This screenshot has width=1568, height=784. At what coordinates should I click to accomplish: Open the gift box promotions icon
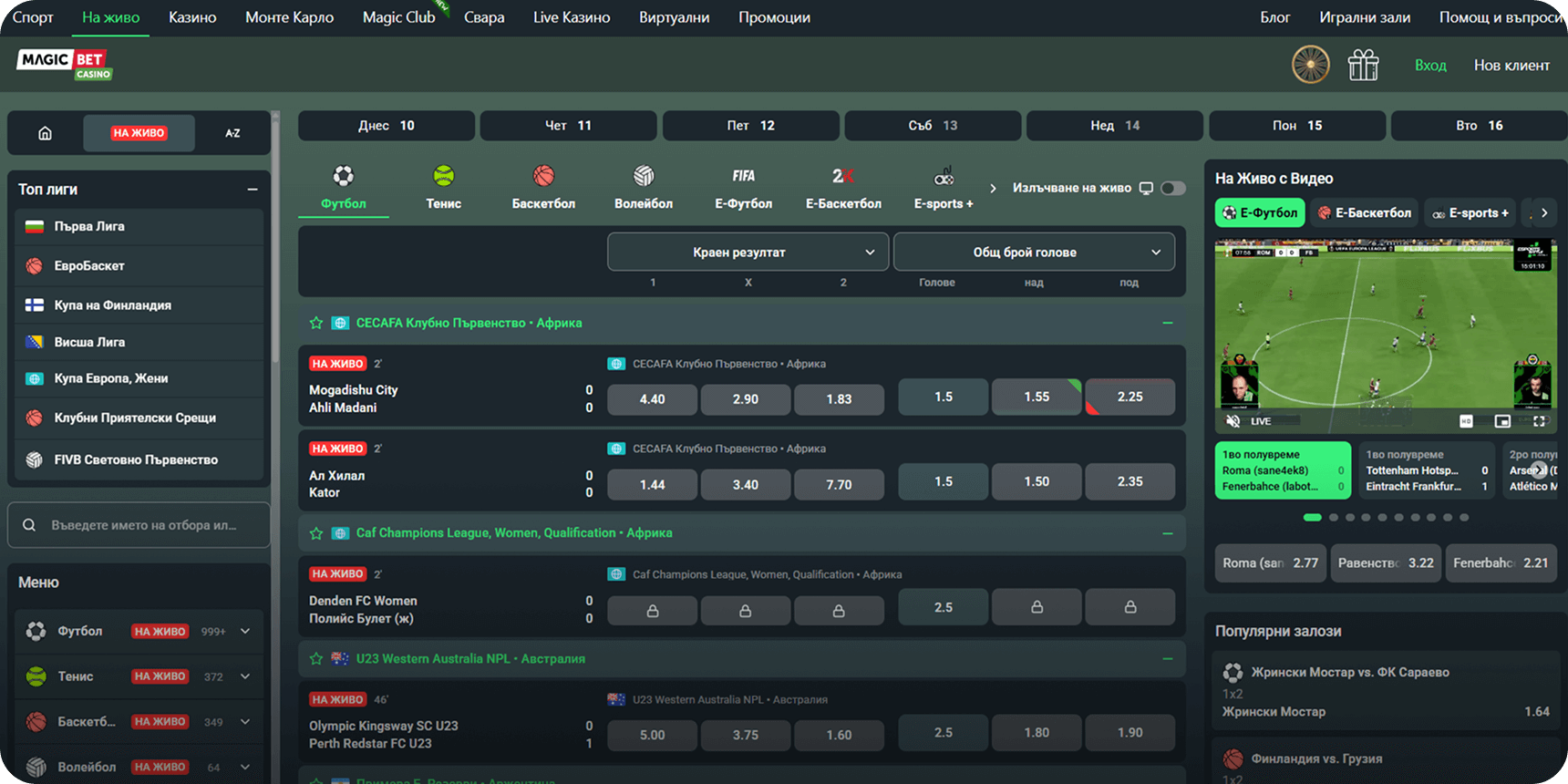click(x=1363, y=65)
